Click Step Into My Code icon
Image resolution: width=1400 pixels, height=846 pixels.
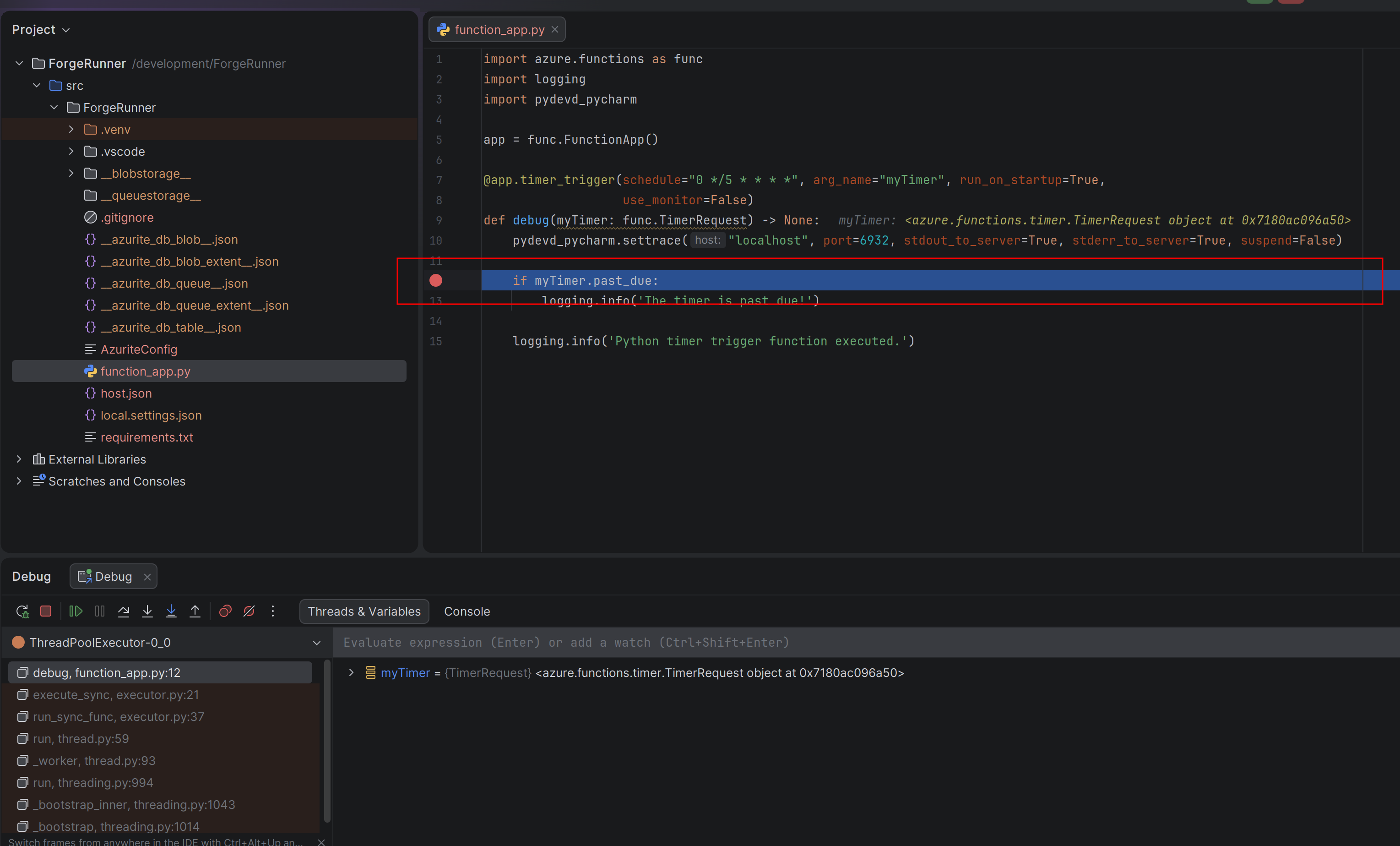tap(171, 611)
